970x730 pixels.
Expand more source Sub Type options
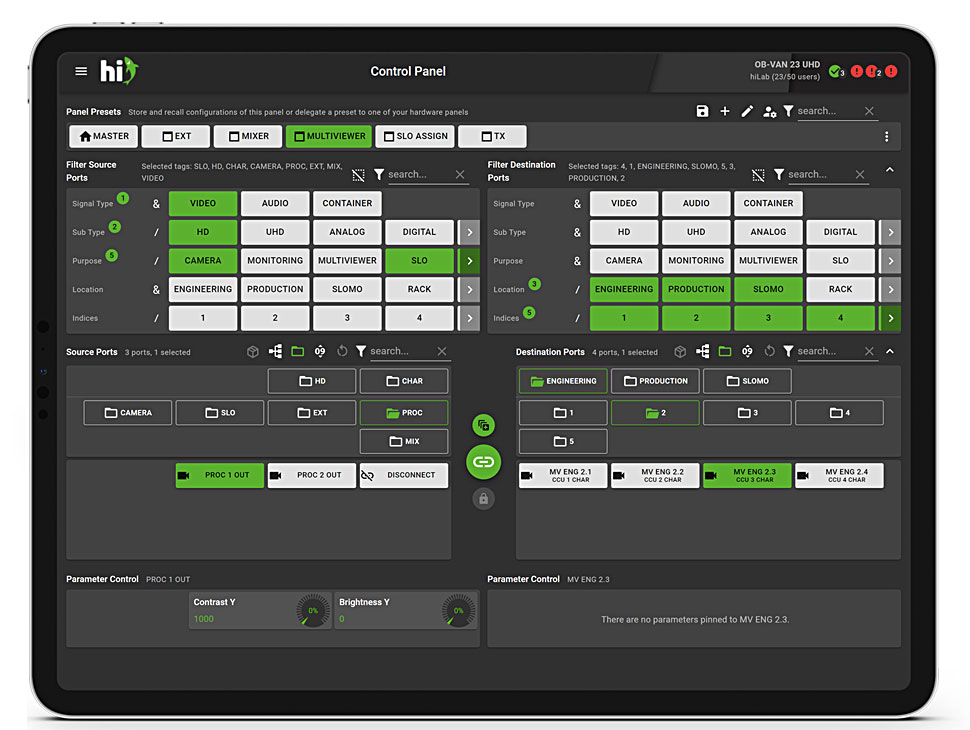tap(470, 232)
